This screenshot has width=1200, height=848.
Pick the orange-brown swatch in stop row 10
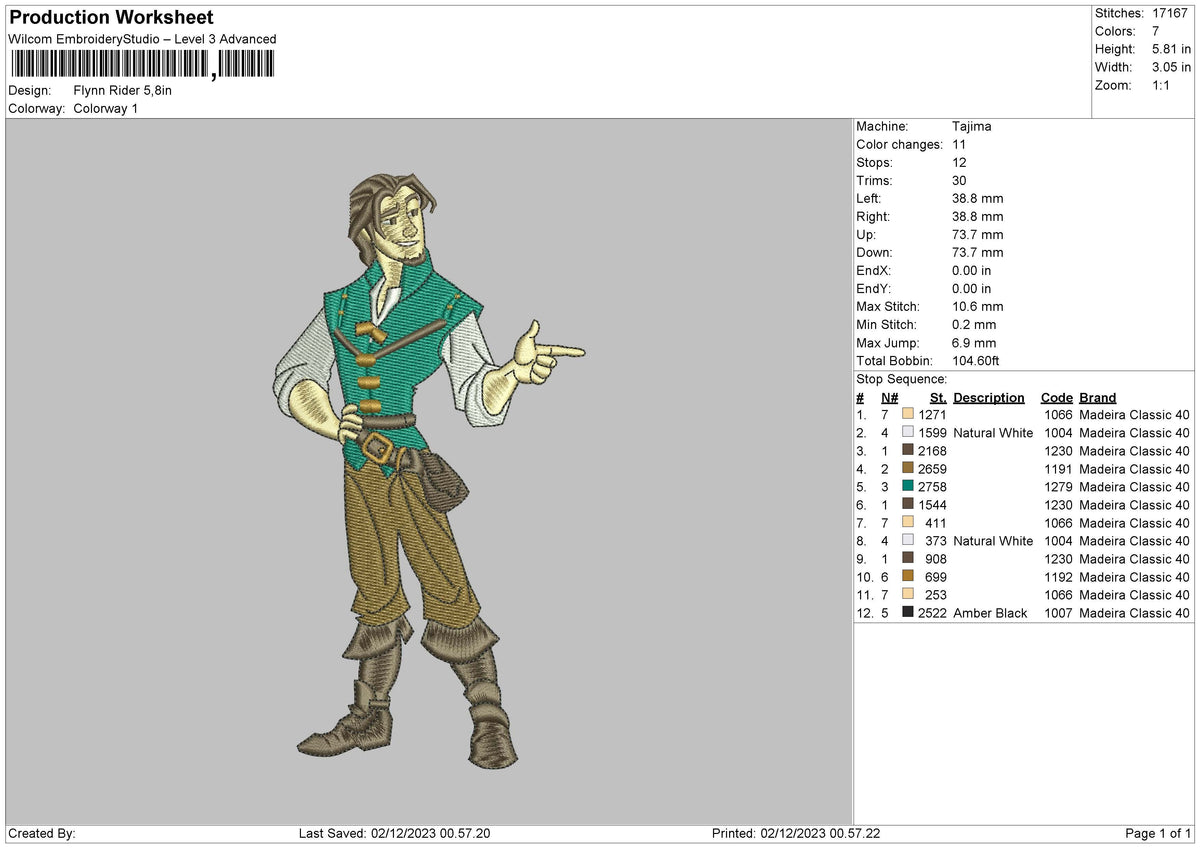[908, 577]
